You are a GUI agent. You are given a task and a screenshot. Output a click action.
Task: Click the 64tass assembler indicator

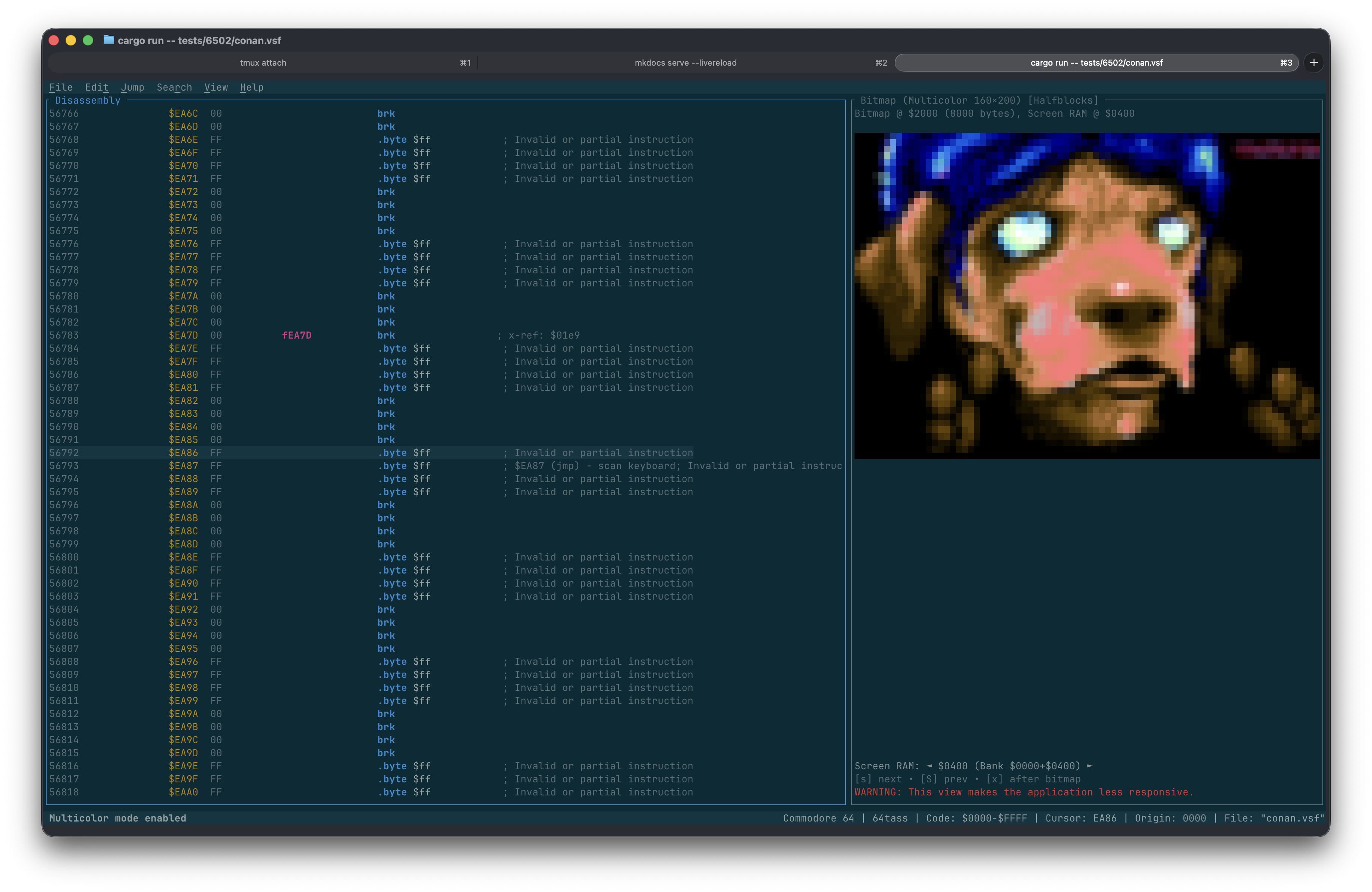890,818
